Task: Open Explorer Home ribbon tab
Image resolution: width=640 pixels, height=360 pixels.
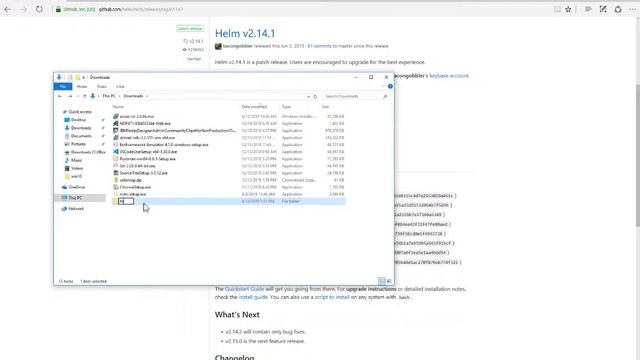Action: pos(82,87)
